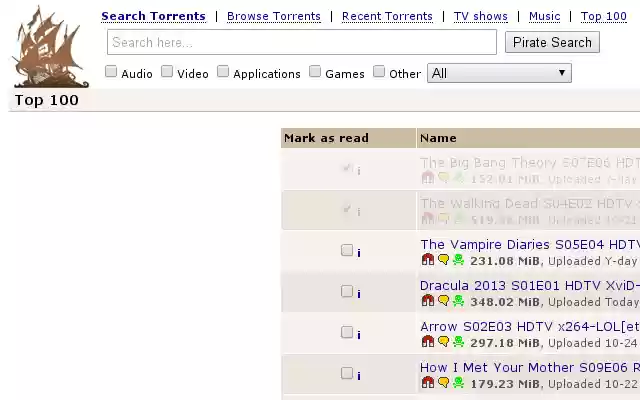Open The Big Bang Theory S07E06 link
Image resolution: width=640 pixels, height=400 pixels.
530,163
